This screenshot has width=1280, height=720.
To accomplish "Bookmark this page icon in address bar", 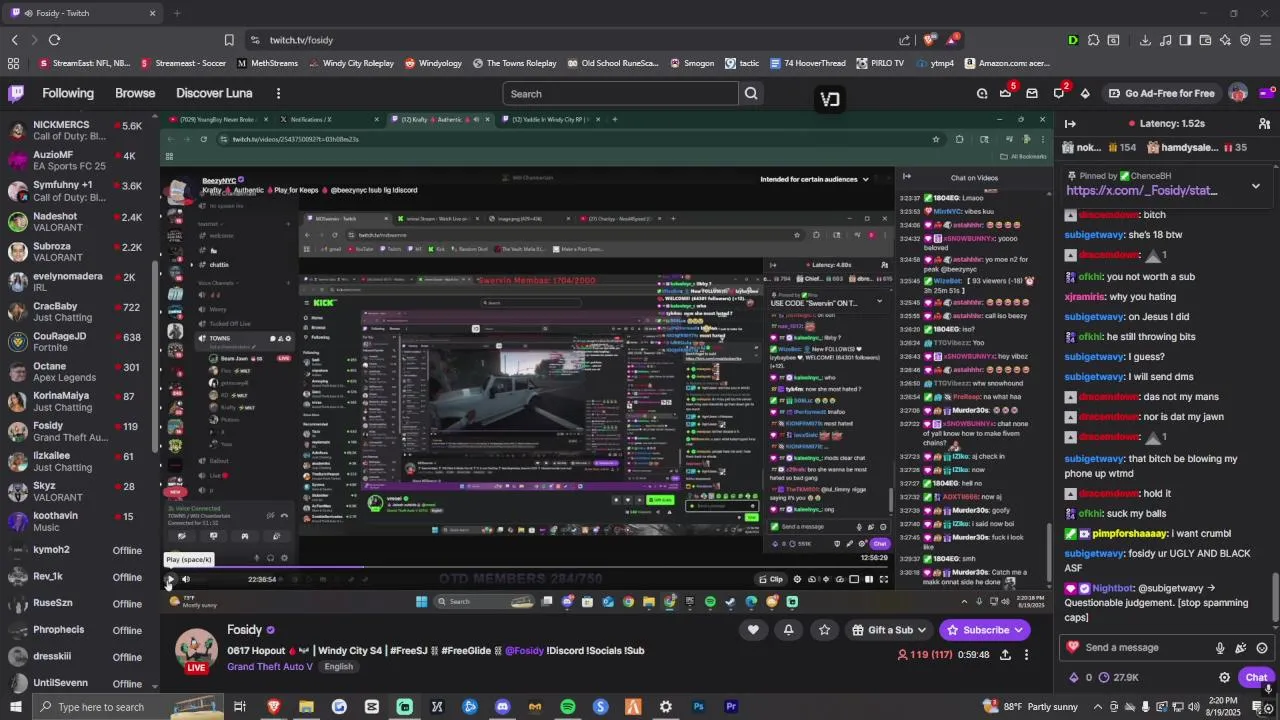I will [x=229, y=40].
